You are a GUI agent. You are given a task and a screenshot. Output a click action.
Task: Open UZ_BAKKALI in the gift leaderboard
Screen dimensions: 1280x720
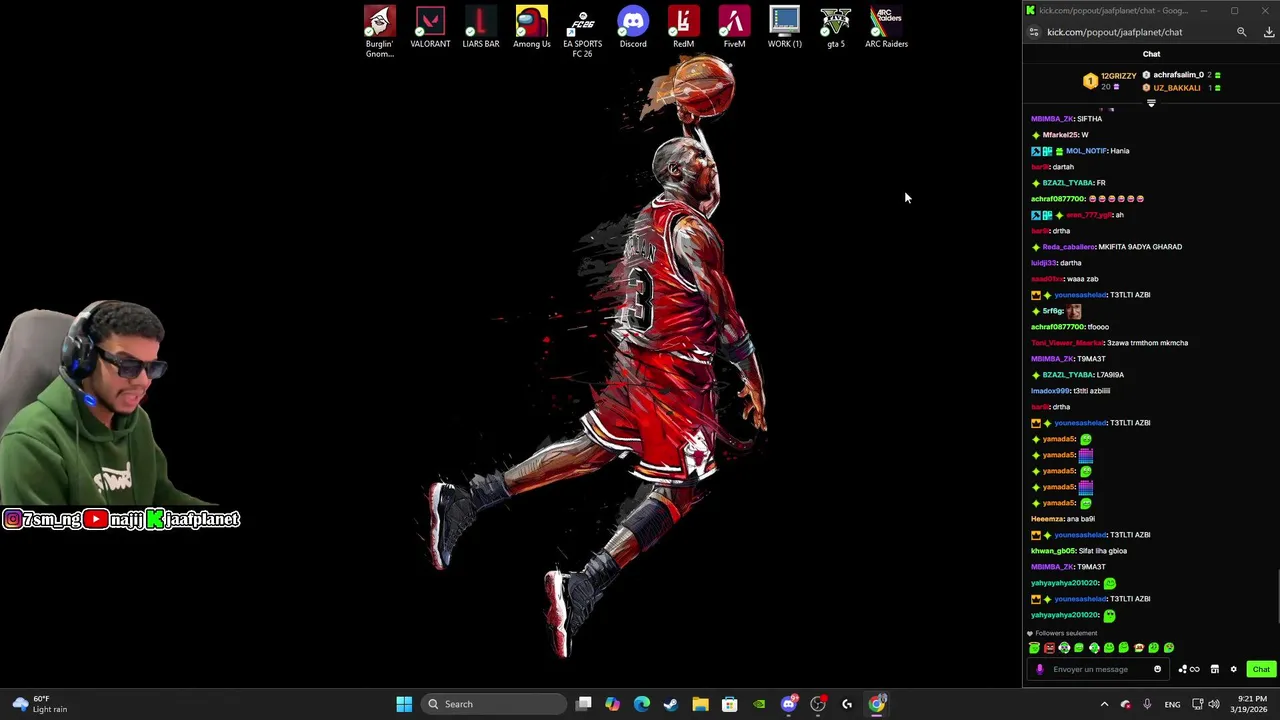1176,88
